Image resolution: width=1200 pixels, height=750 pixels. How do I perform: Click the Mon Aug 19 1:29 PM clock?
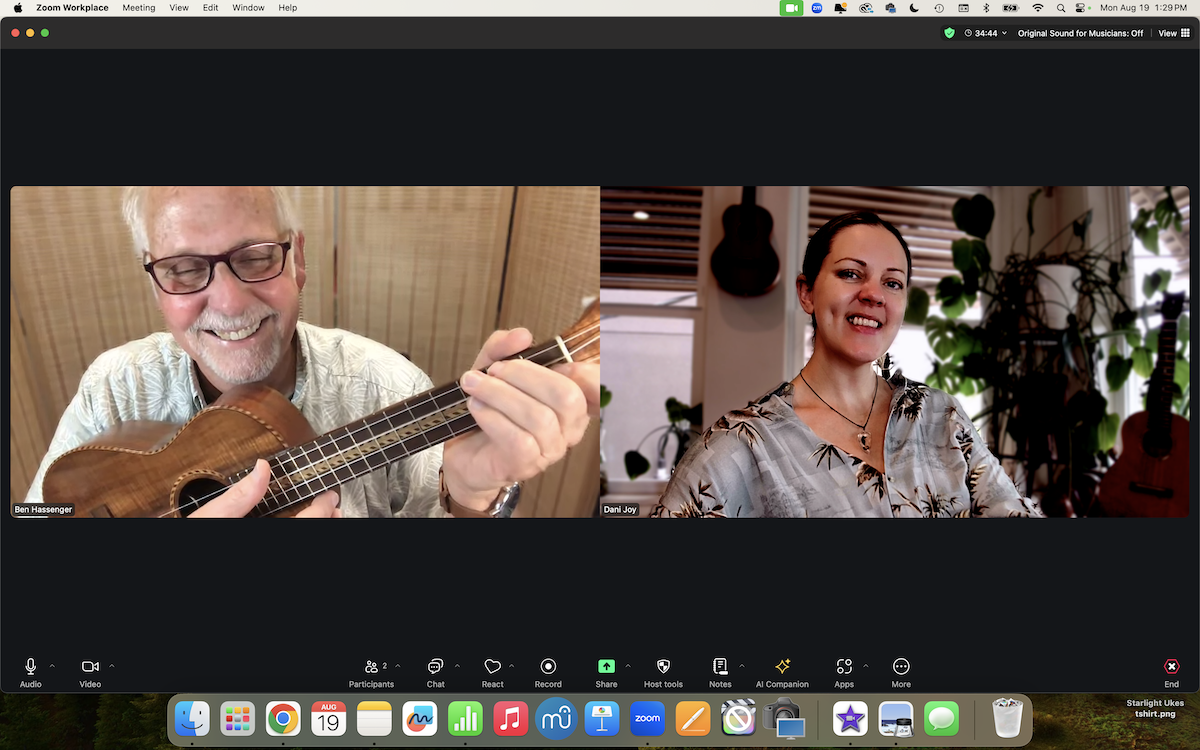[1143, 8]
